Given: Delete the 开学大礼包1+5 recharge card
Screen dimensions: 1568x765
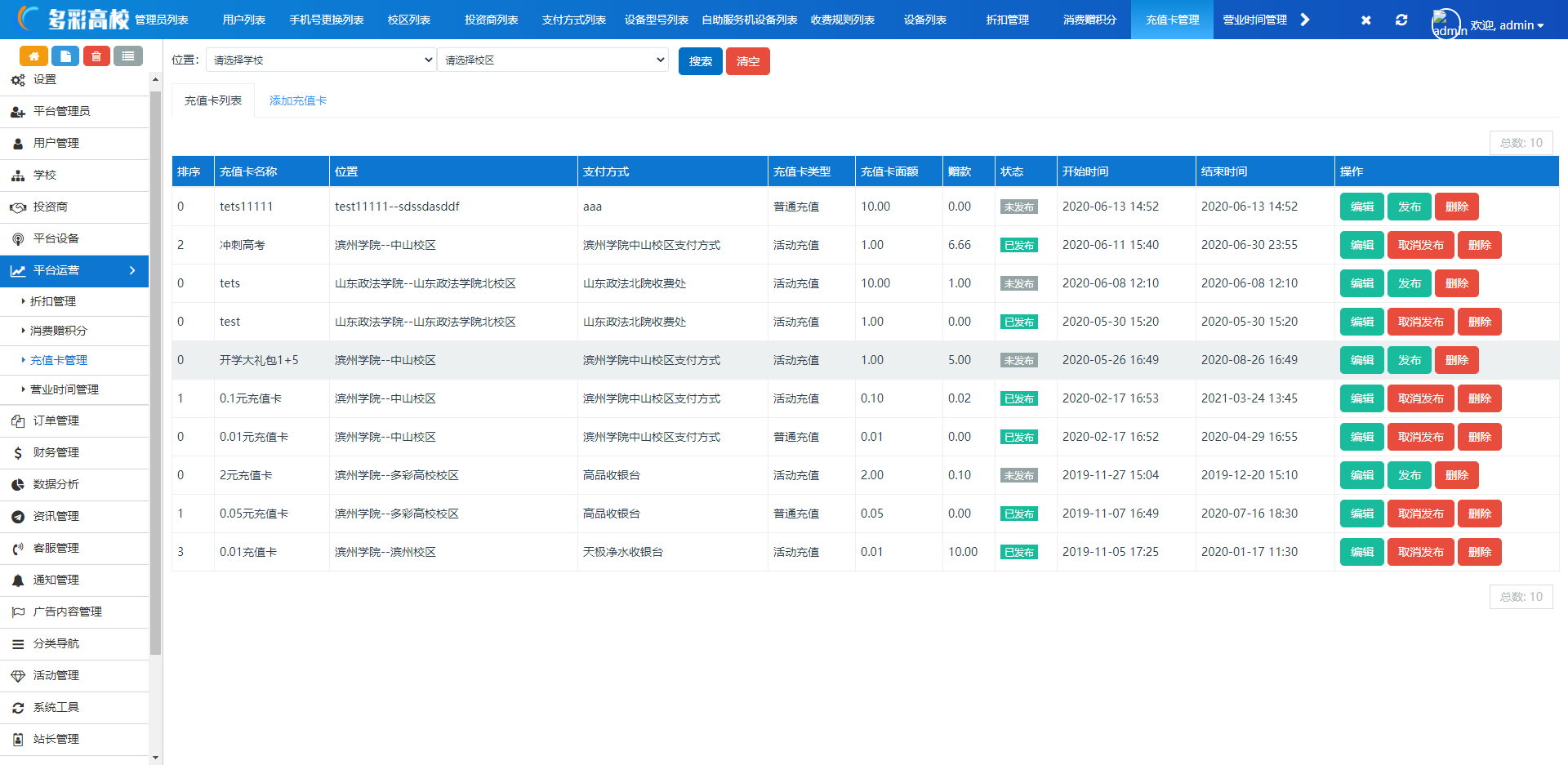Looking at the screenshot, I should click(x=1457, y=360).
